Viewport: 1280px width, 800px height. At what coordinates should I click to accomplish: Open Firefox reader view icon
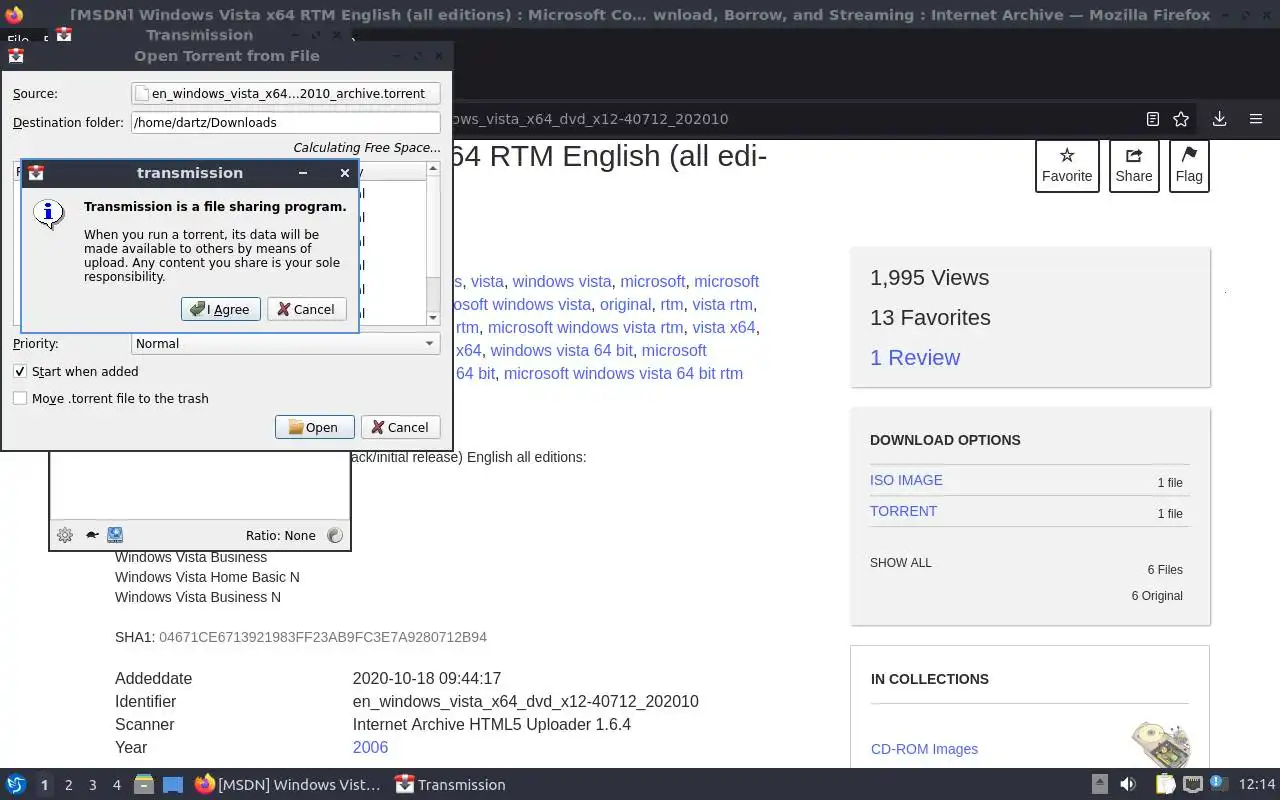coord(1152,119)
